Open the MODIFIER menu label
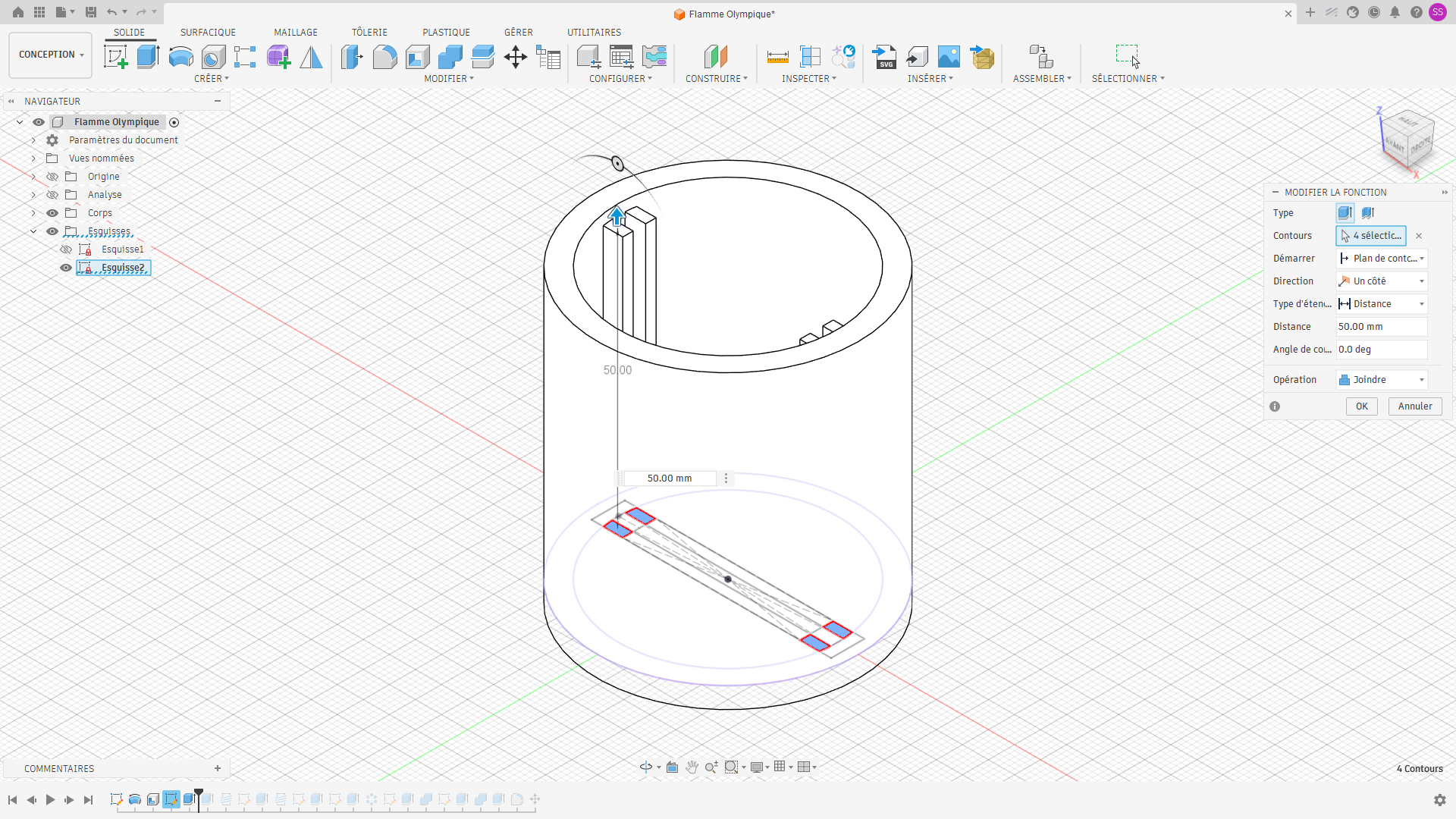The image size is (1456, 819). coord(448,79)
